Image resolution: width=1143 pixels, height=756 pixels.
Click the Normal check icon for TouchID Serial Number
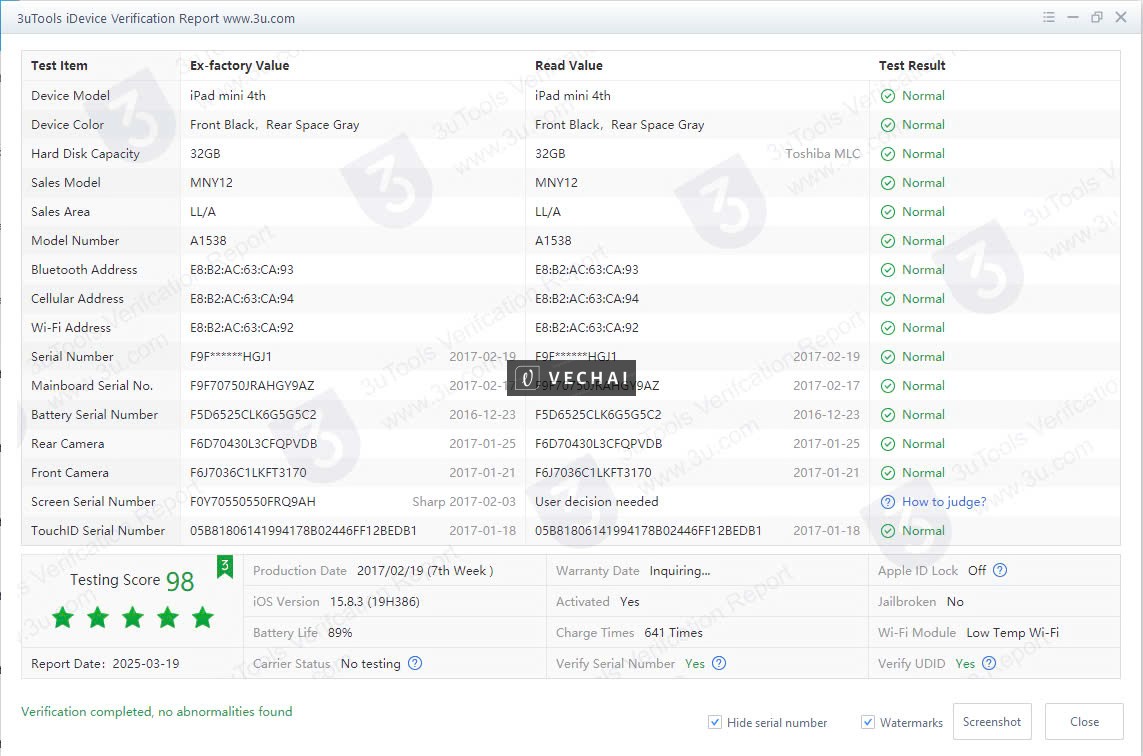click(886, 530)
